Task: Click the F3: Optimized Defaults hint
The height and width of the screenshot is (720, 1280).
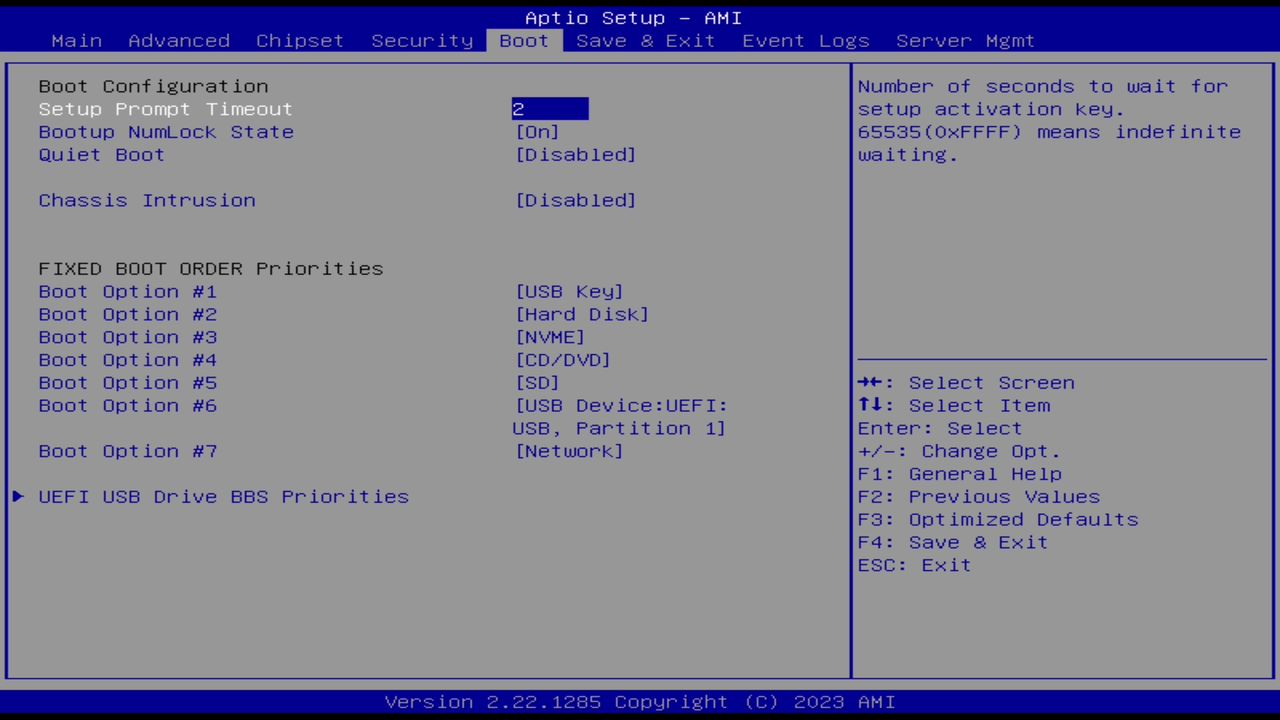Action: (x=998, y=520)
